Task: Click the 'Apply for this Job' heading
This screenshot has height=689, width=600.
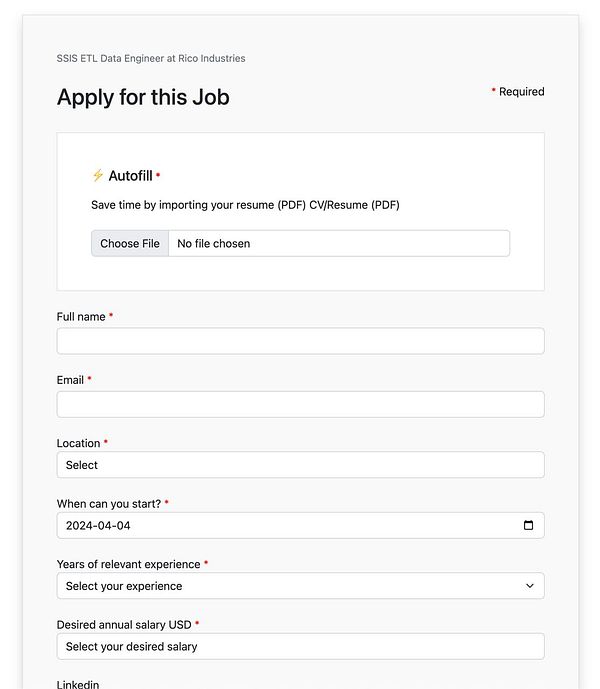Action: point(143,97)
